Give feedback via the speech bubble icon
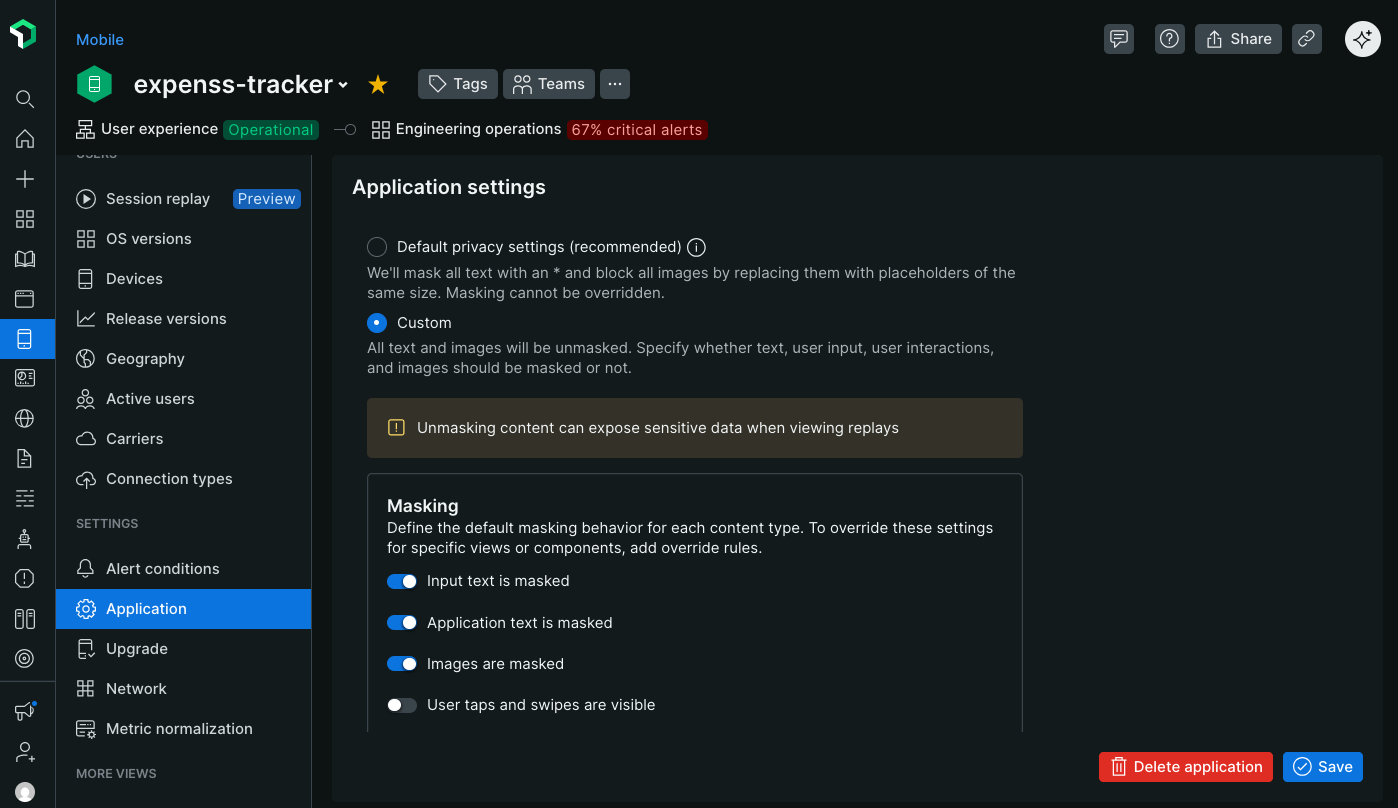 [x=1119, y=39]
